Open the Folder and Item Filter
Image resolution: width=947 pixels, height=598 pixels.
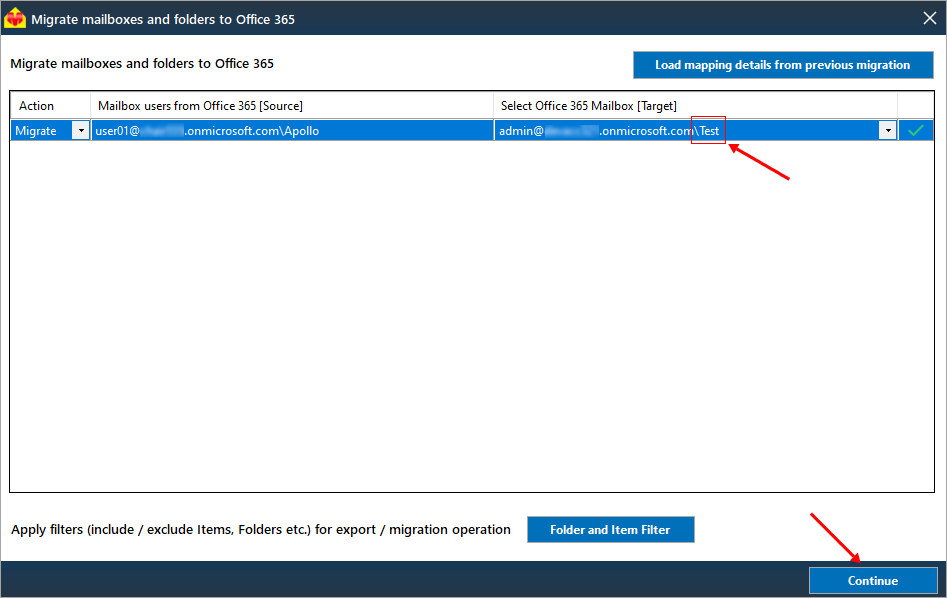pos(610,530)
